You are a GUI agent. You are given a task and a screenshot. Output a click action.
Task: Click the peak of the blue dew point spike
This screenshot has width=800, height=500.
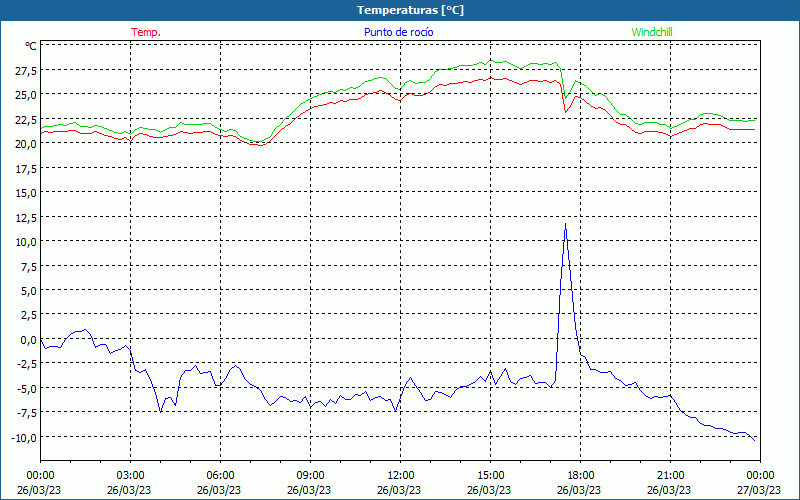(565, 224)
